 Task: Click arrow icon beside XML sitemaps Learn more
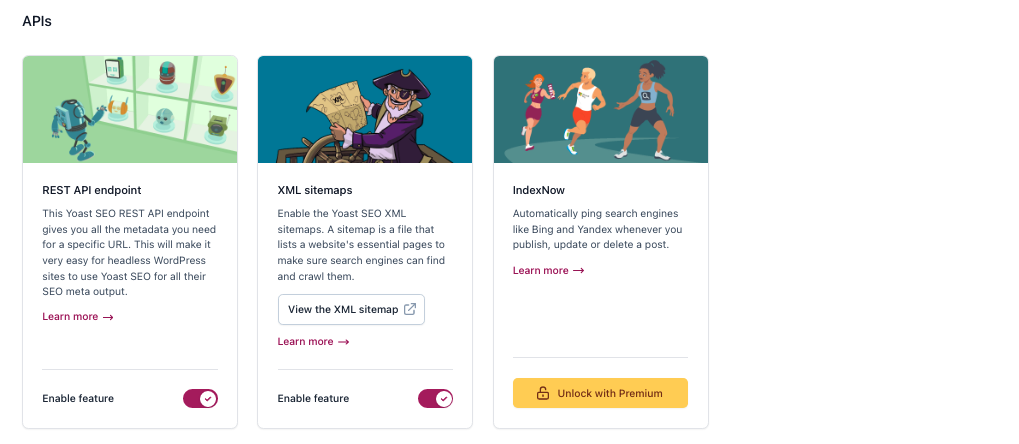(344, 342)
